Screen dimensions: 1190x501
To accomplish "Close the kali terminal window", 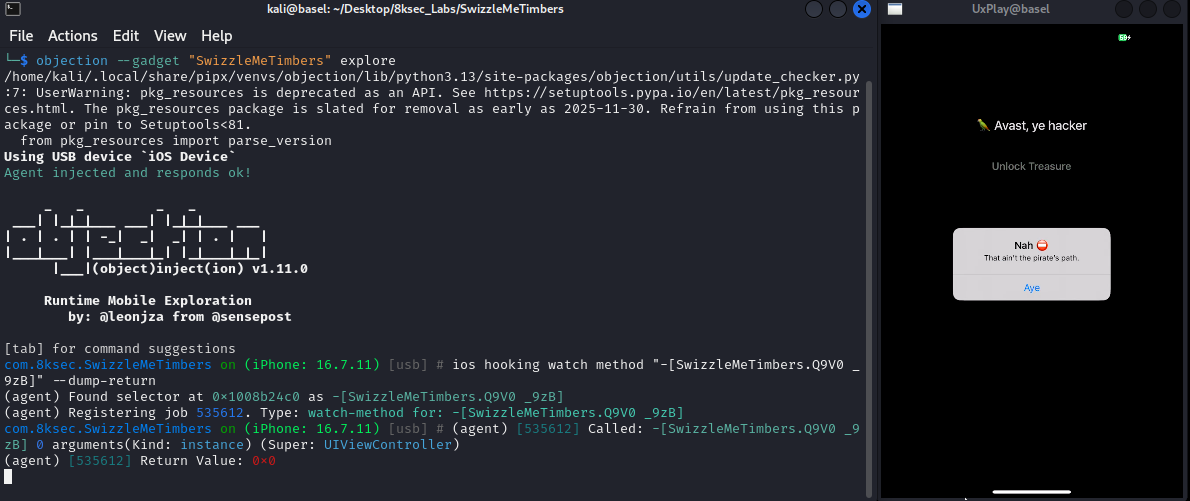I will (x=861, y=9).
